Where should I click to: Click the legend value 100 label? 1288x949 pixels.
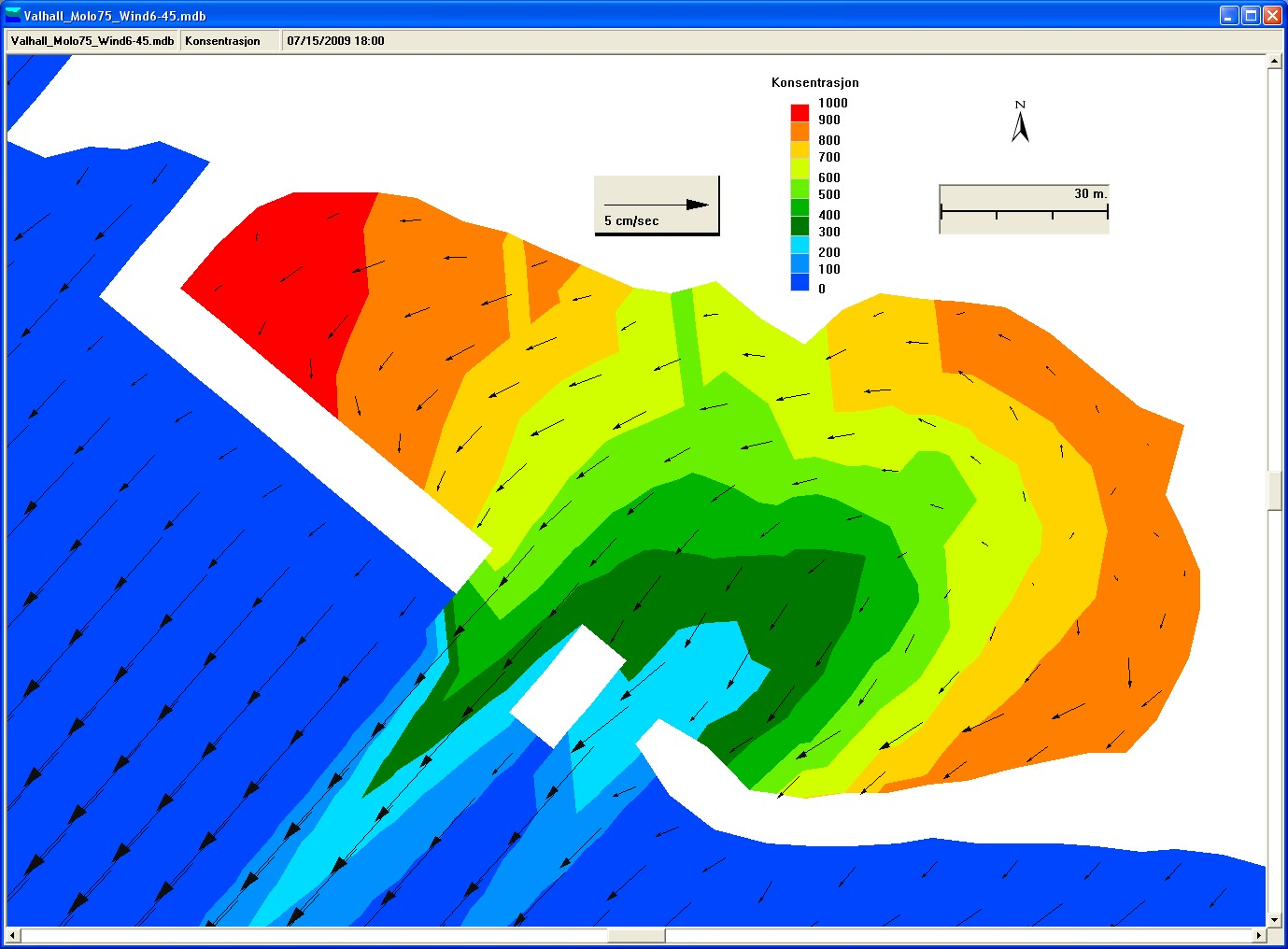pos(828,269)
